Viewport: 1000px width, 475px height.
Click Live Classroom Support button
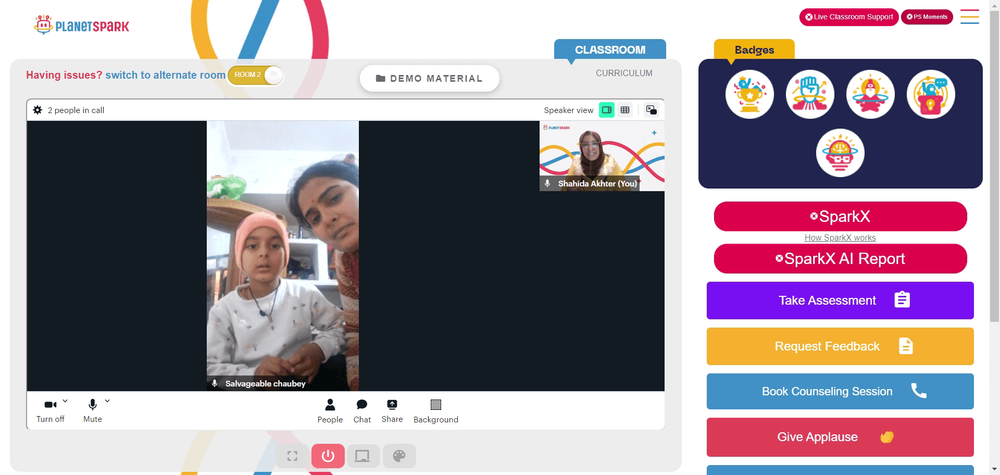pyautogui.click(x=849, y=17)
